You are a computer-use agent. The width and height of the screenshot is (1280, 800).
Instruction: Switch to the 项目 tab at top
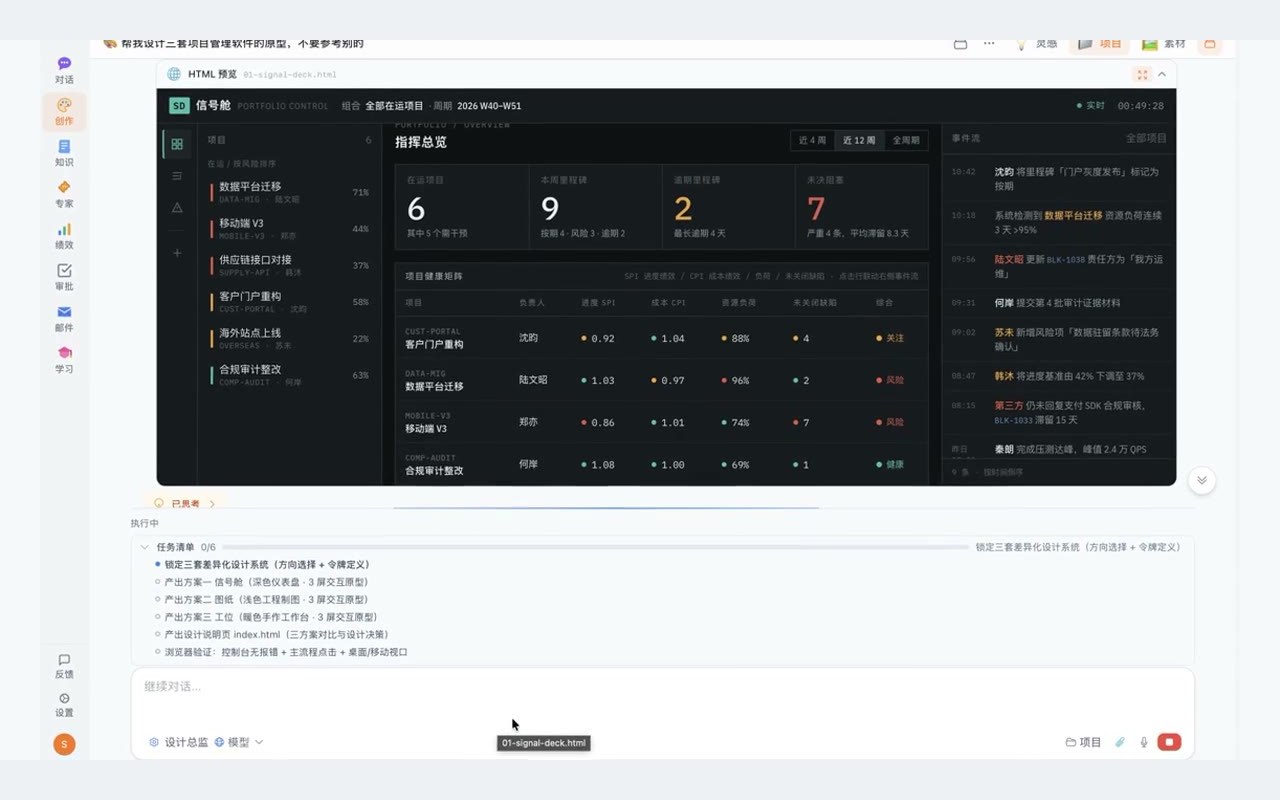pyautogui.click(x=1100, y=44)
